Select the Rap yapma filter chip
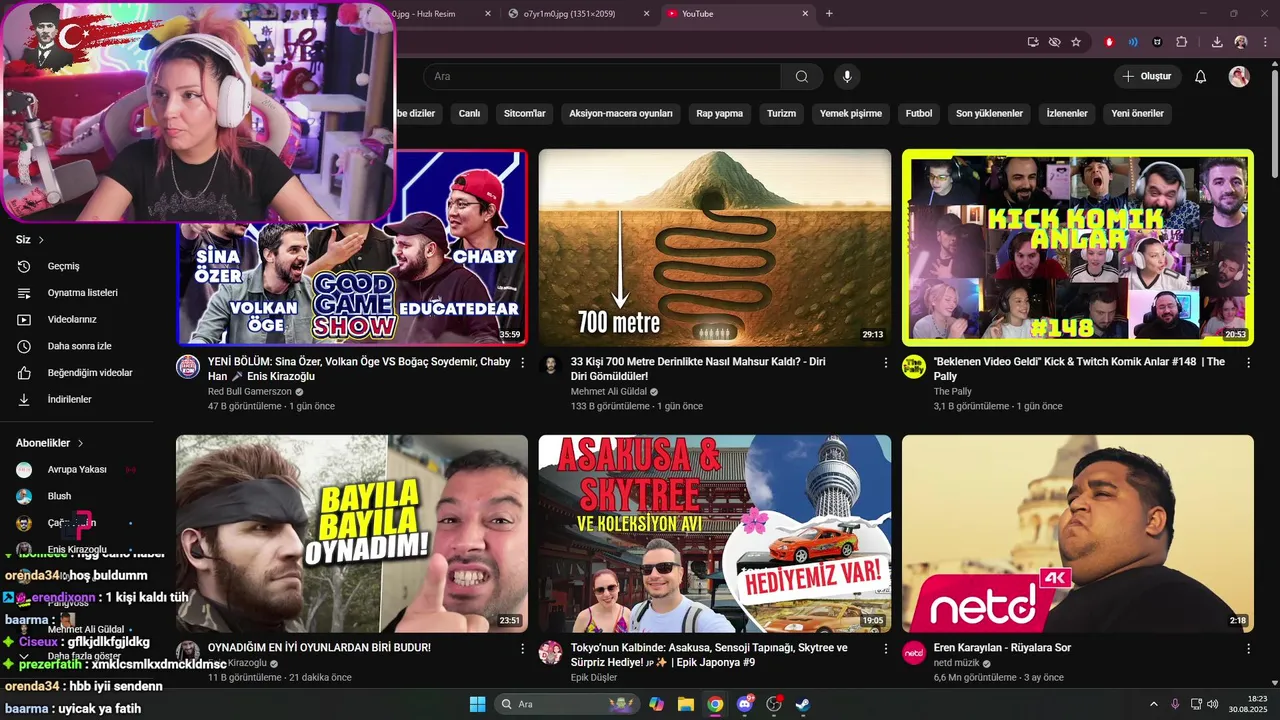This screenshot has height=720, width=1280. point(720,114)
